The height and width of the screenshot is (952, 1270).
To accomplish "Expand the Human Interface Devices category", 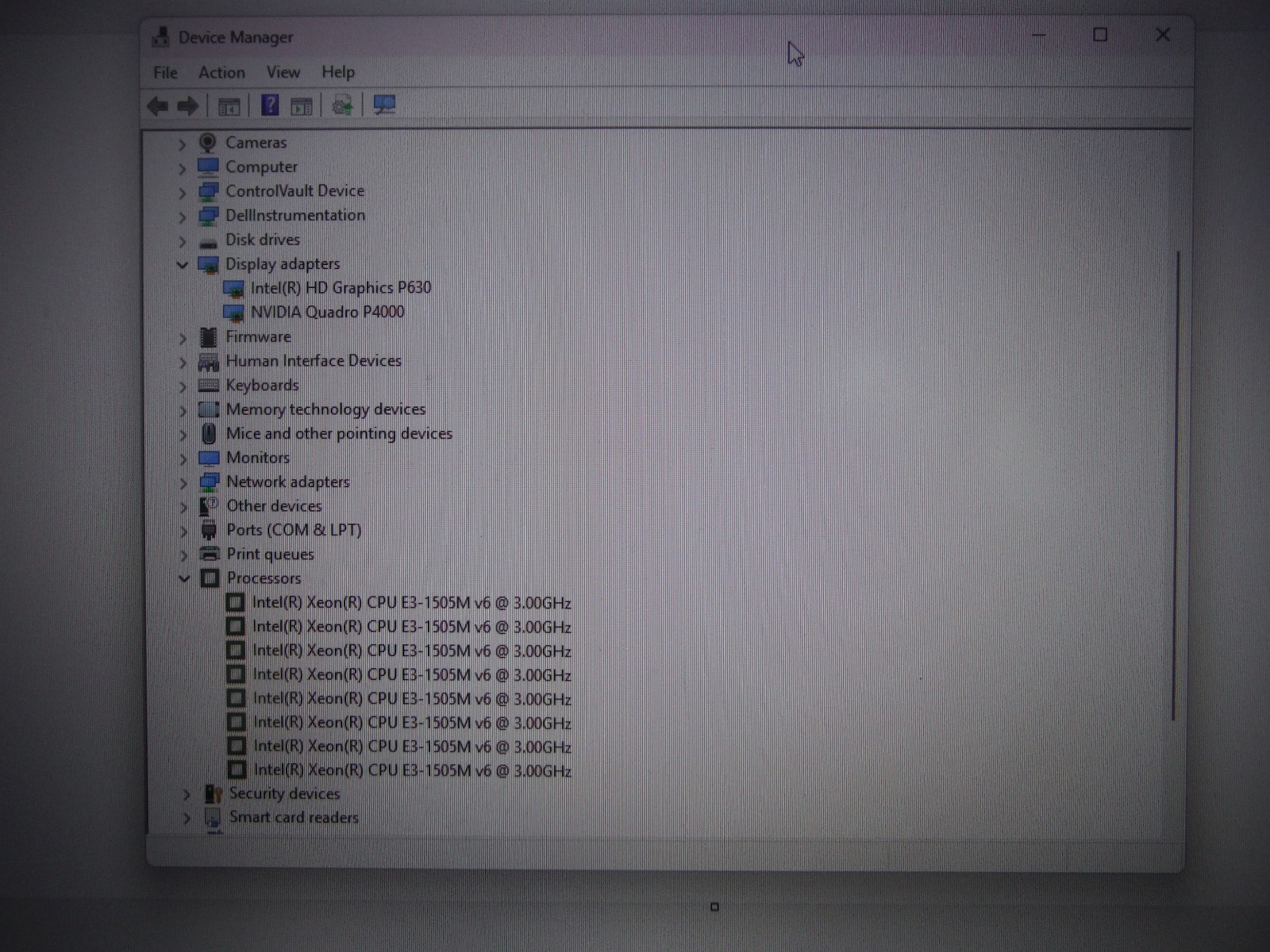I will click(183, 363).
